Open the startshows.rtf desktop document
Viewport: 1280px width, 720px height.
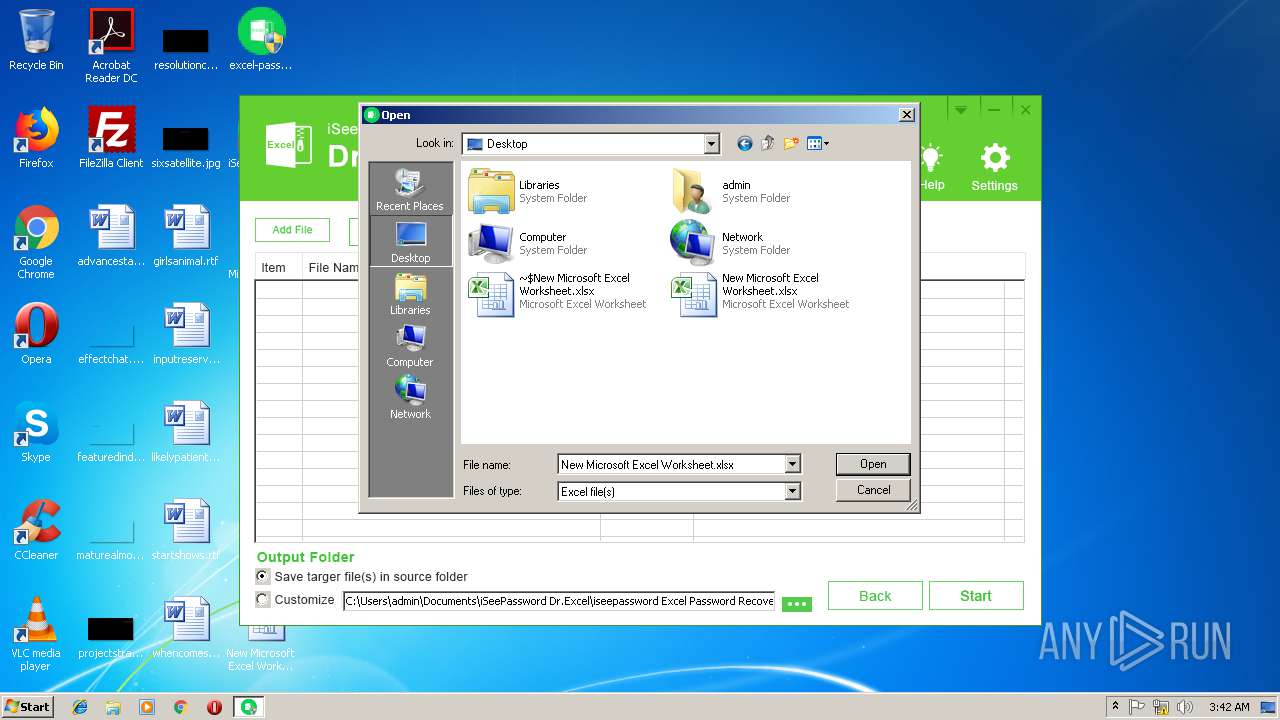(186, 530)
